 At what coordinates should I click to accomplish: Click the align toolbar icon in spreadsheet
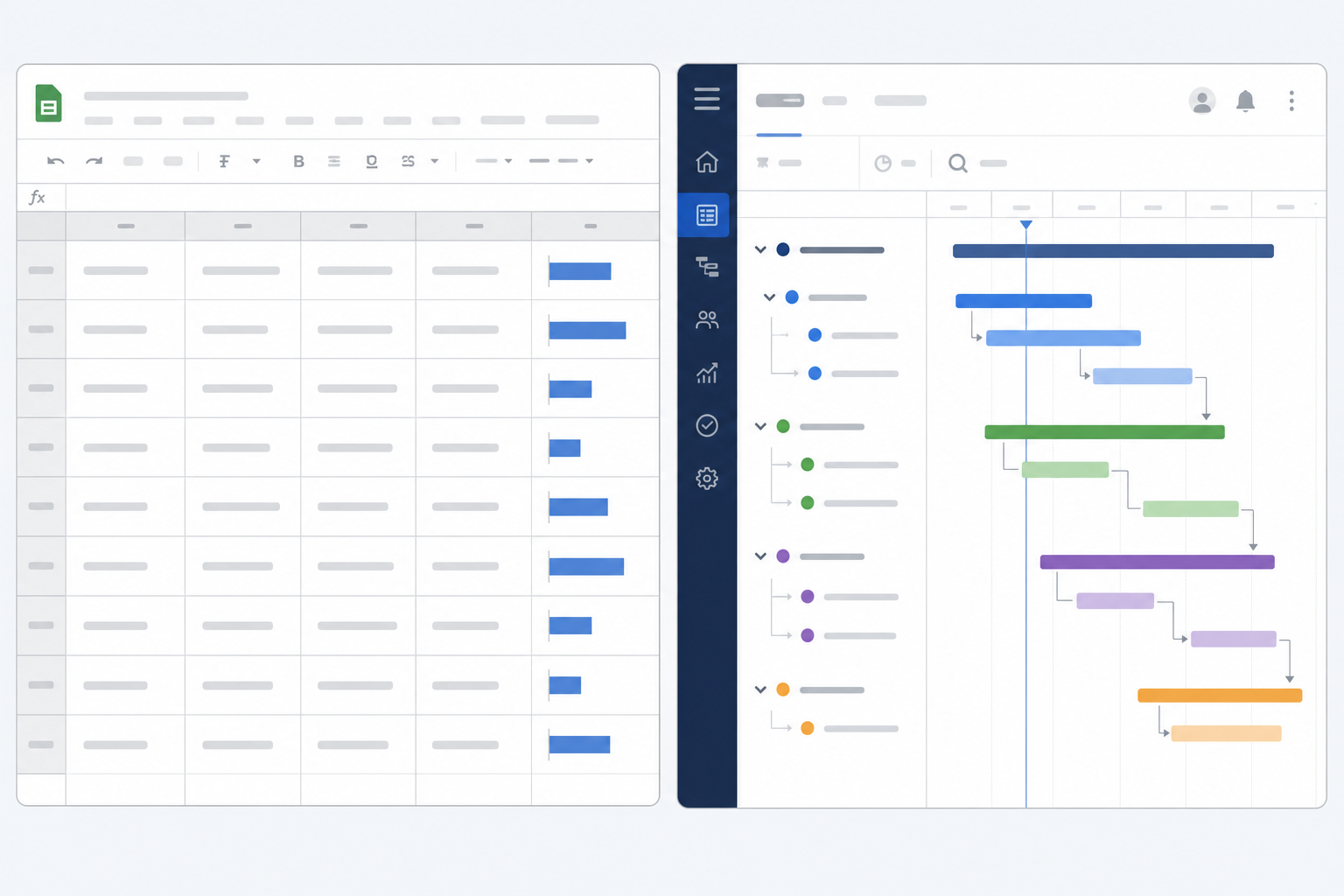[x=334, y=161]
